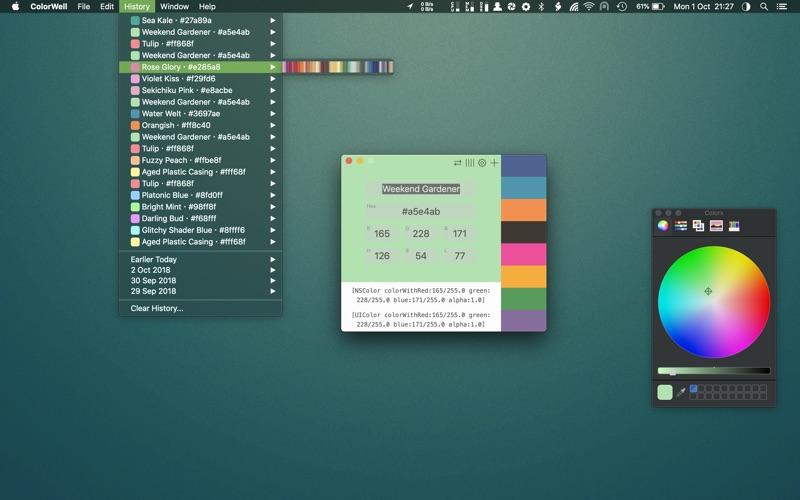Screen dimensions: 800x500
Task: Select the color wheel tab in Colors panel
Action: pyautogui.click(x=663, y=226)
